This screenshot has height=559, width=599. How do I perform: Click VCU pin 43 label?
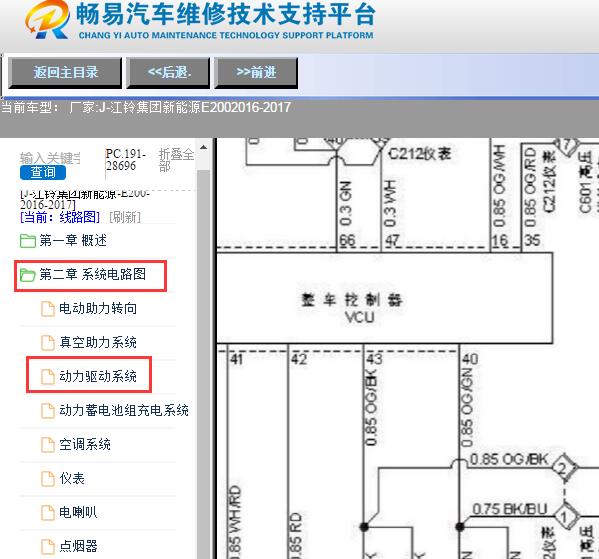coord(374,359)
